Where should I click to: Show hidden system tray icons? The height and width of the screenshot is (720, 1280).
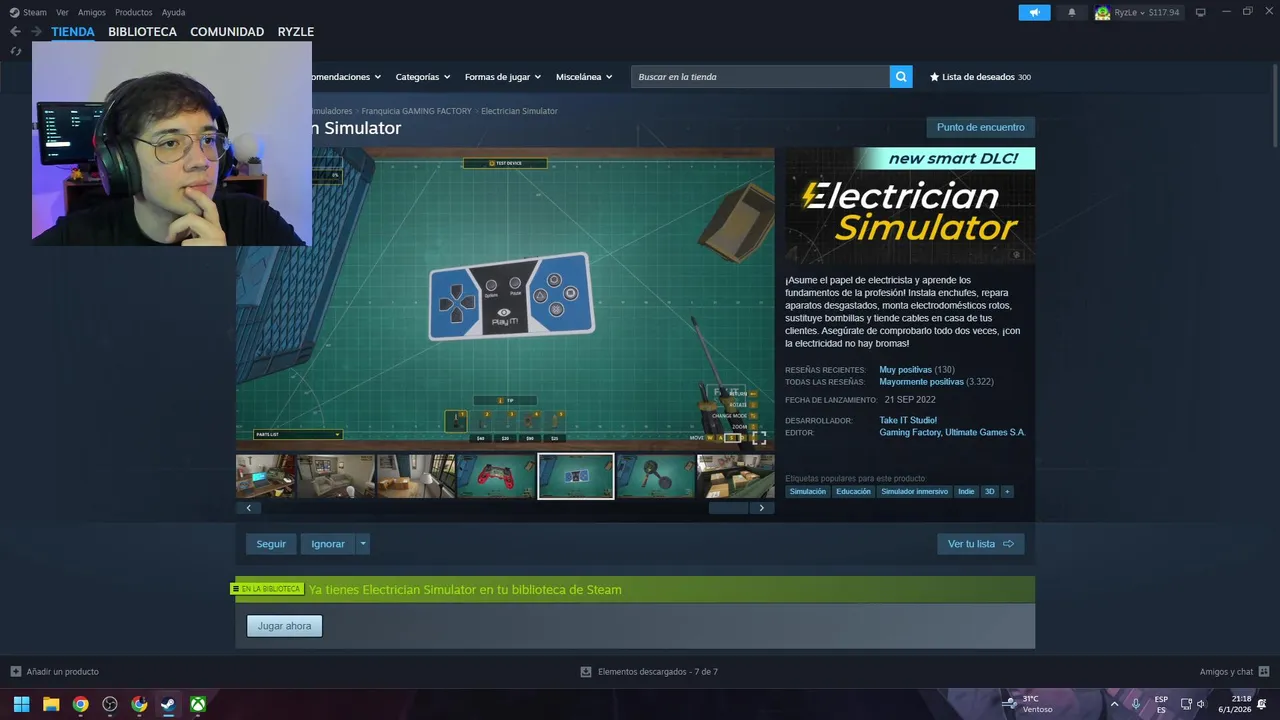1114,704
